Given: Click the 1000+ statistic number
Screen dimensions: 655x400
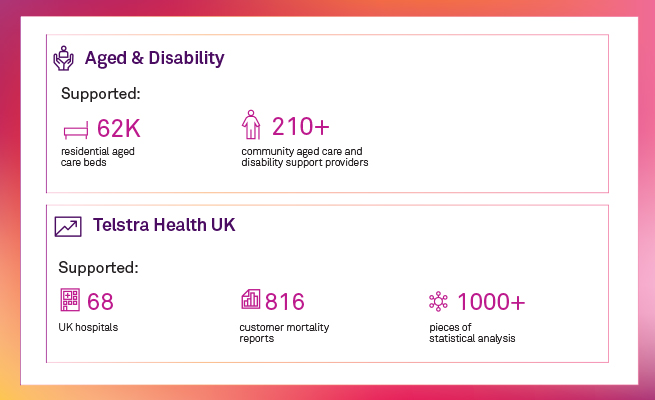Looking at the screenshot, I should pos(490,301).
